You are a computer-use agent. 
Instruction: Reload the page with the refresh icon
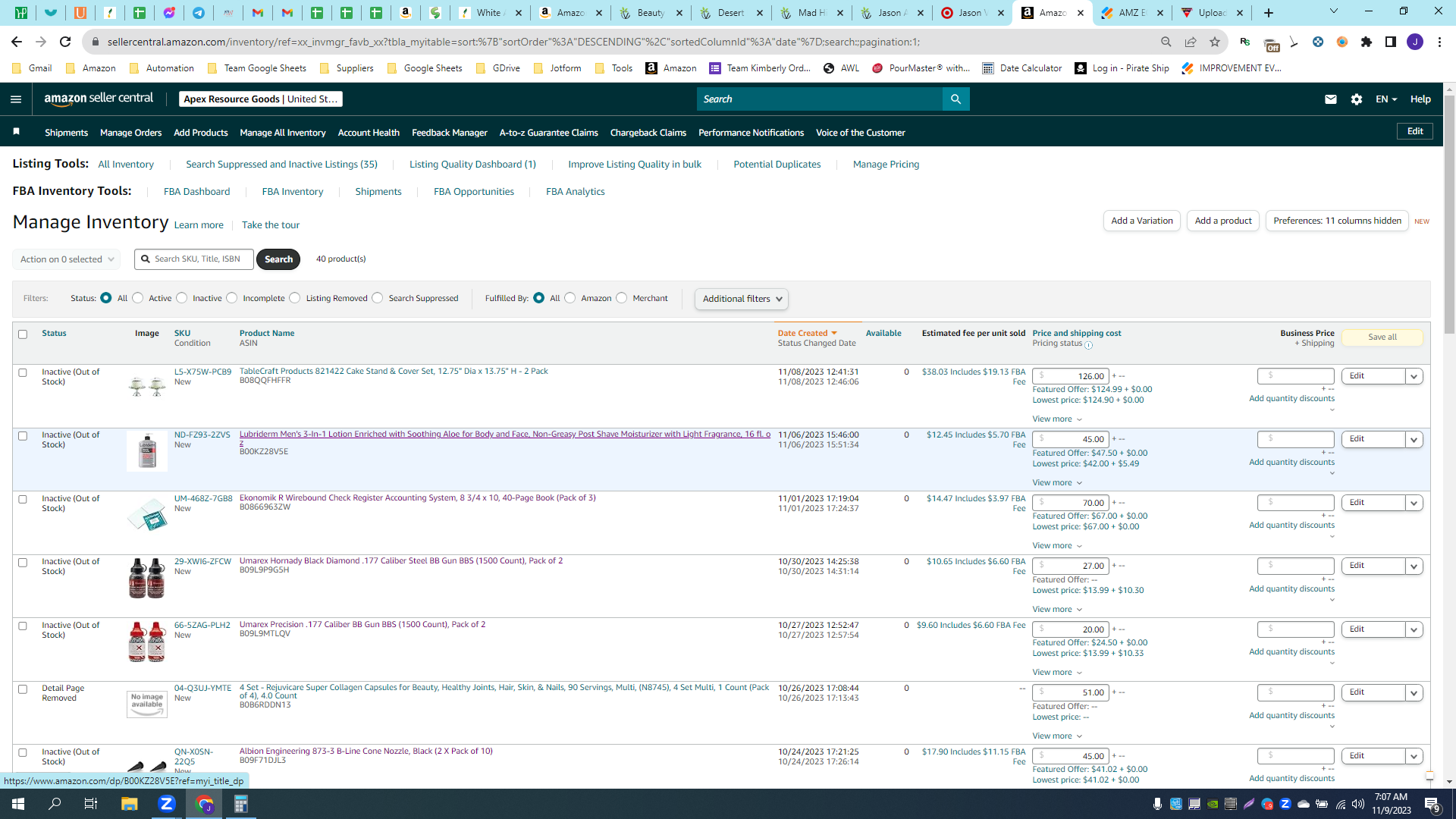(x=65, y=42)
